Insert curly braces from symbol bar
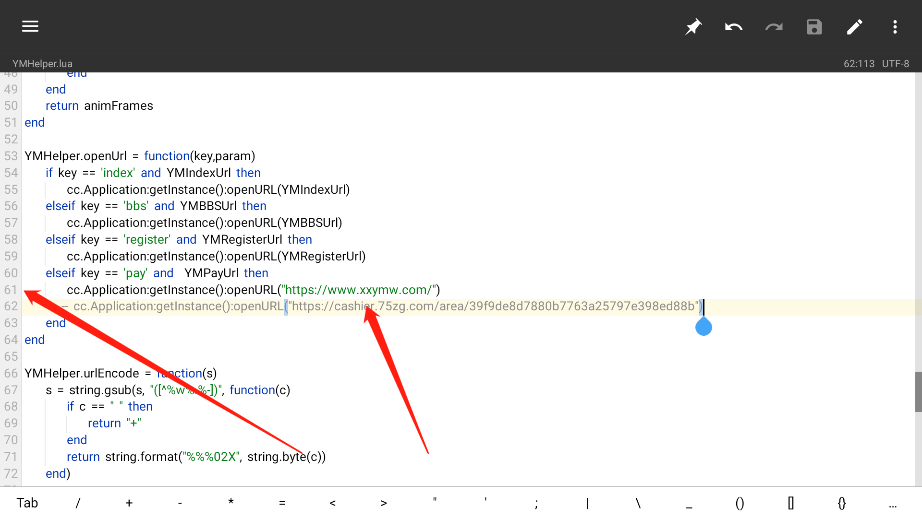 coord(842,503)
